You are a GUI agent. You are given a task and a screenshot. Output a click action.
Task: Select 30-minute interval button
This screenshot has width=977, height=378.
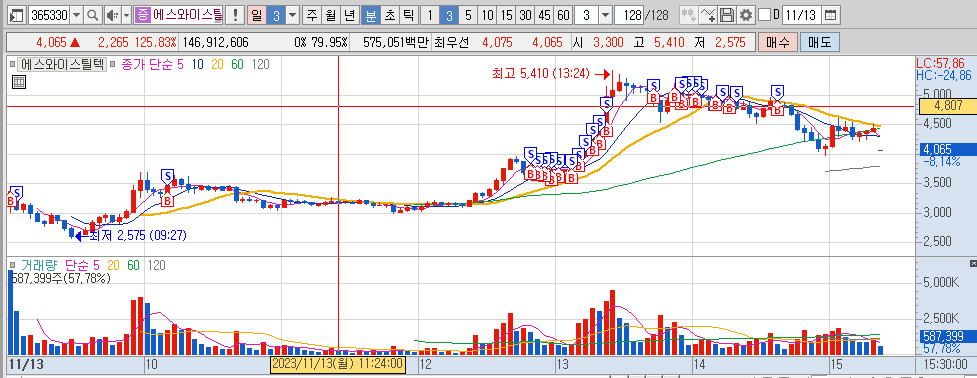tap(526, 15)
